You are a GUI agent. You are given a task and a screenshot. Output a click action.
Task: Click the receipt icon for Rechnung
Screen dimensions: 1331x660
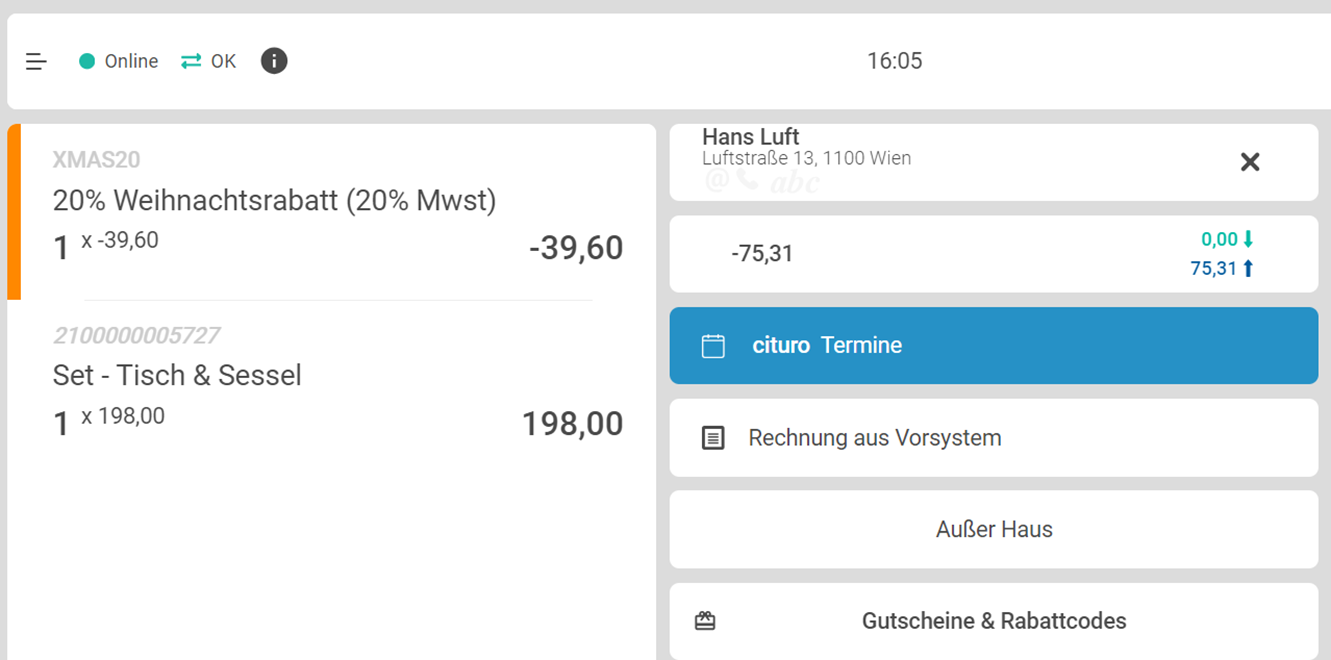[713, 438]
